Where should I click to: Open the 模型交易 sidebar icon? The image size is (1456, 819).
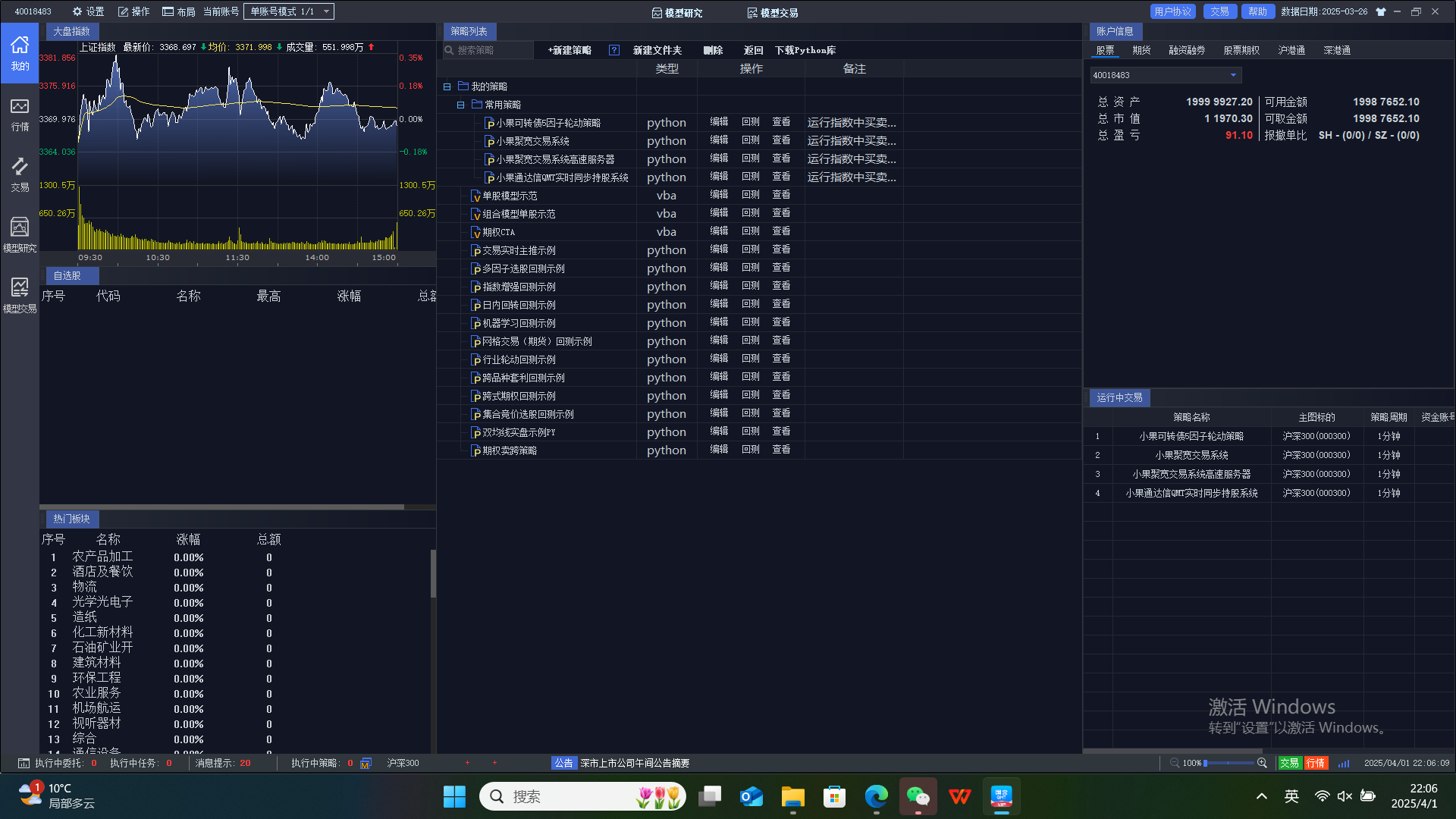(20, 296)
